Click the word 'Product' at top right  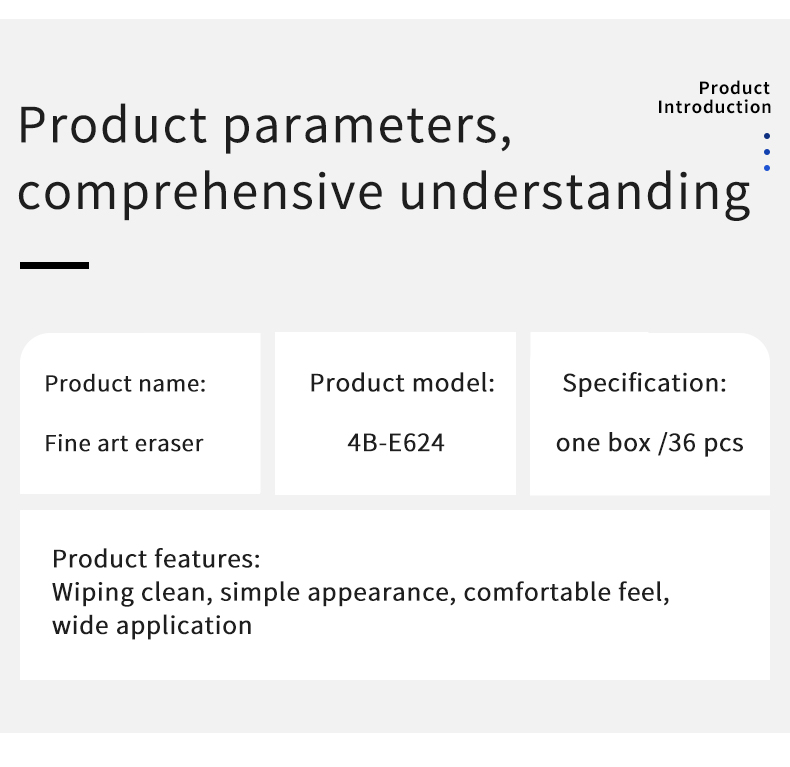pyautogui.click(x=734, y=88)
